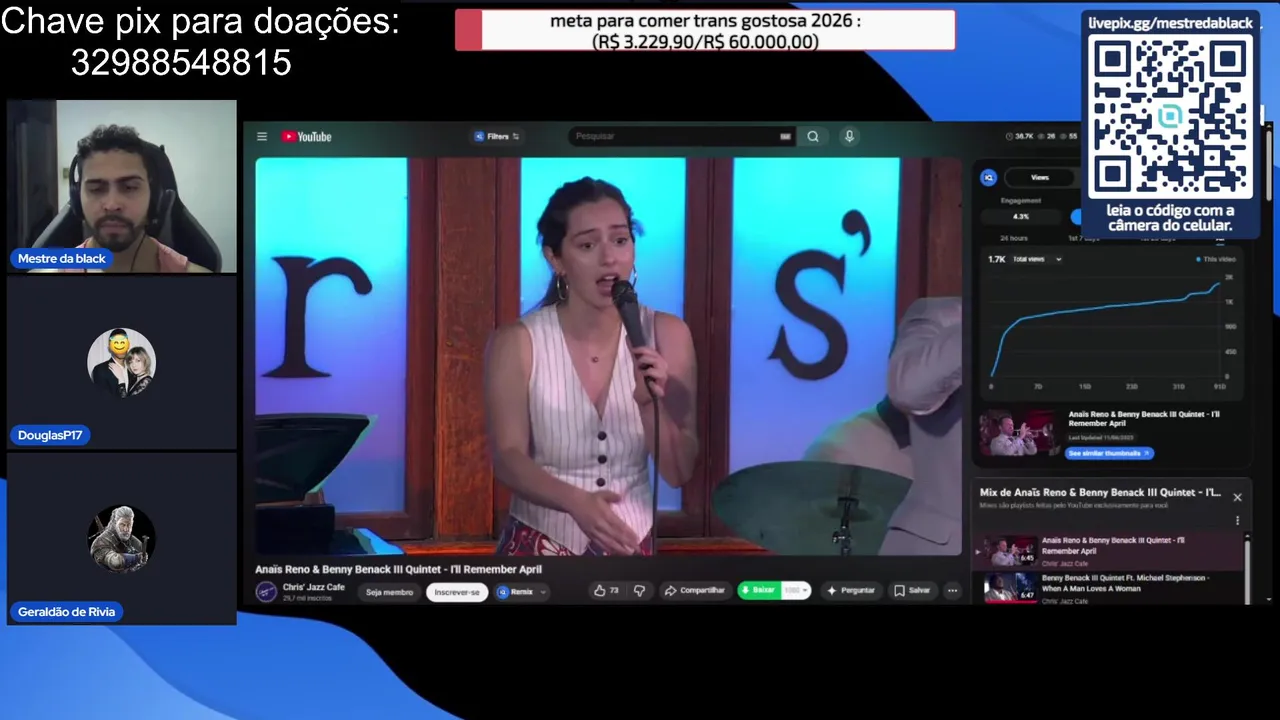
Task: Expand the Remix dropdown arrow
Action: point(543,592)
